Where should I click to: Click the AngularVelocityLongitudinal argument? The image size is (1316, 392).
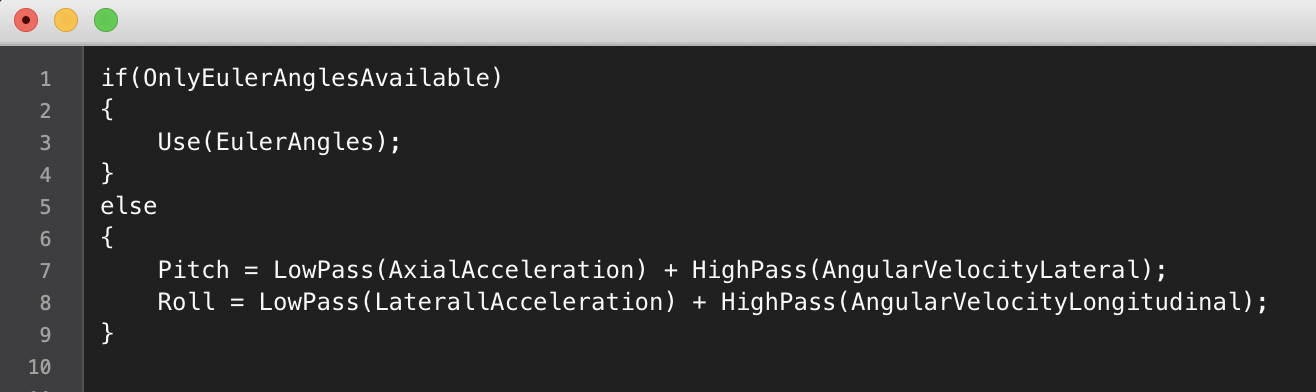(1045, 302)
